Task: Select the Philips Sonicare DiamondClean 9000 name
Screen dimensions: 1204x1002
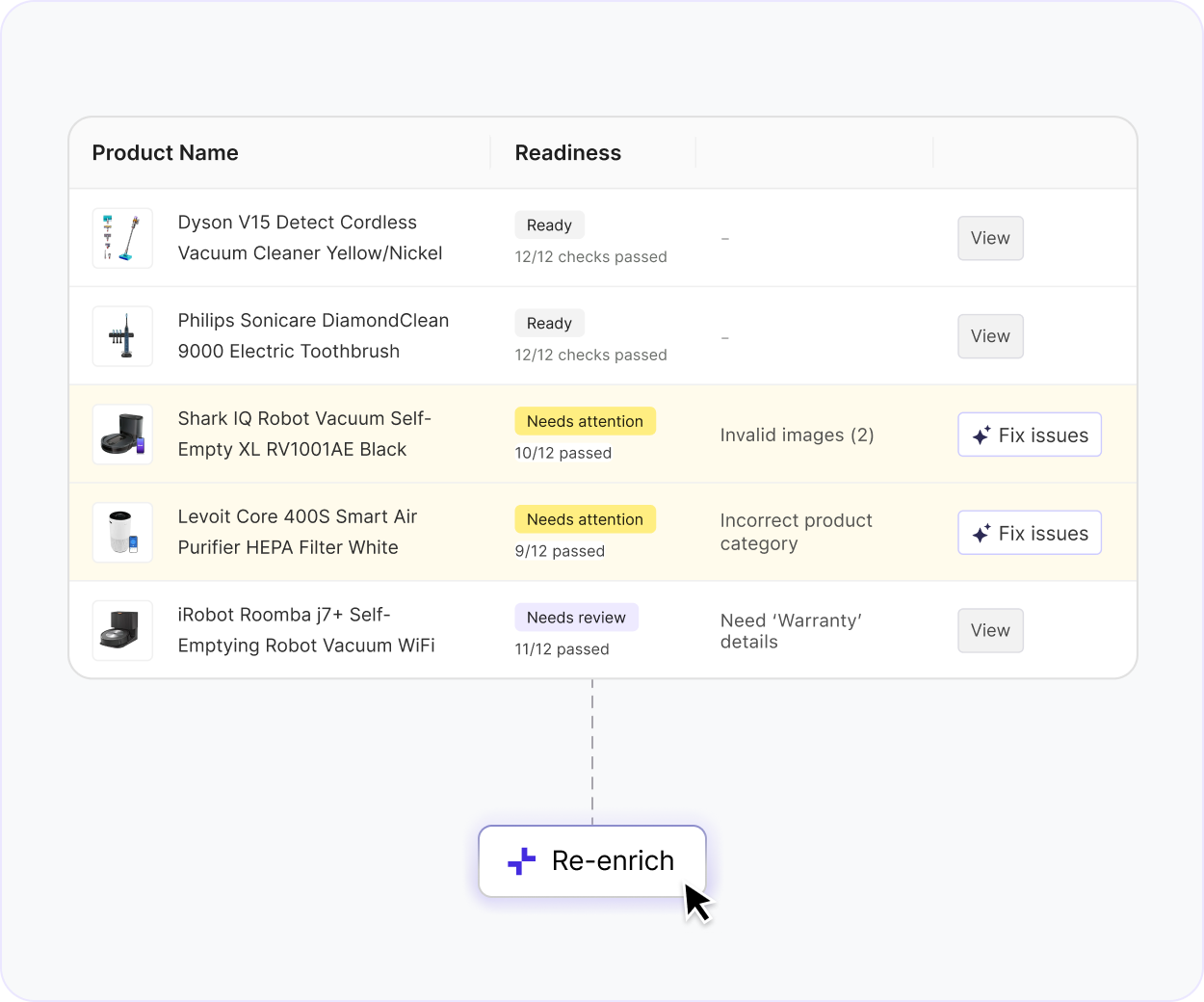Action: [x=313, y=336]
